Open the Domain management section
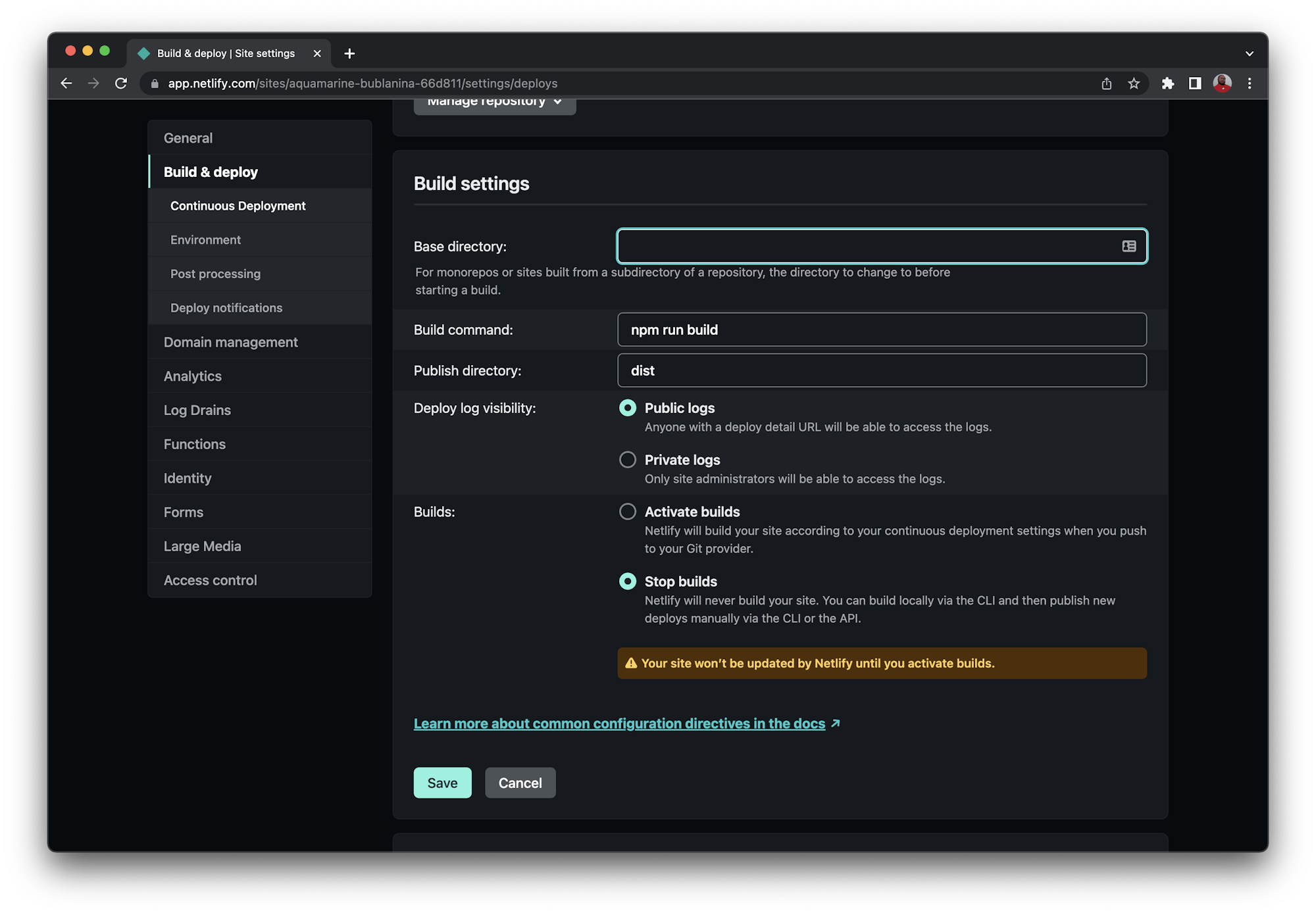This screenshot has width=1316, height=915. coord(230,342)
